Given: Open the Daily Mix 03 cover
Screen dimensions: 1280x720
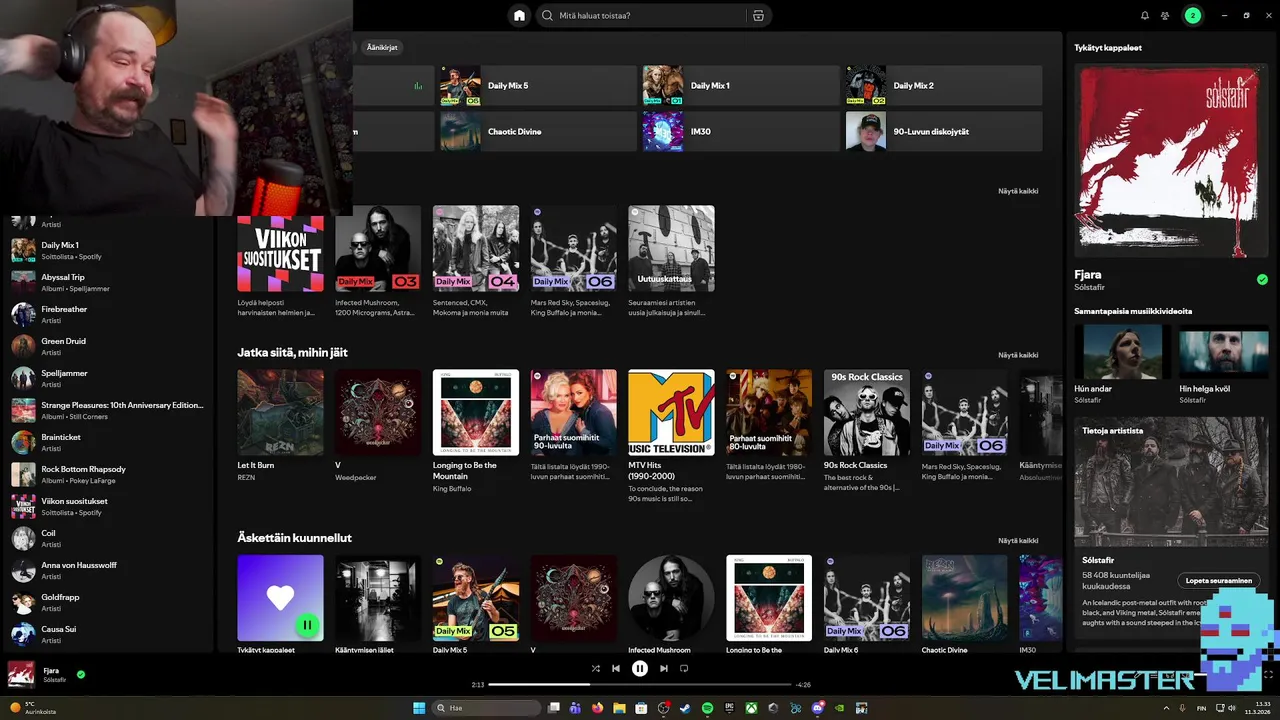Looking at the screenshot, I should 378,249.
